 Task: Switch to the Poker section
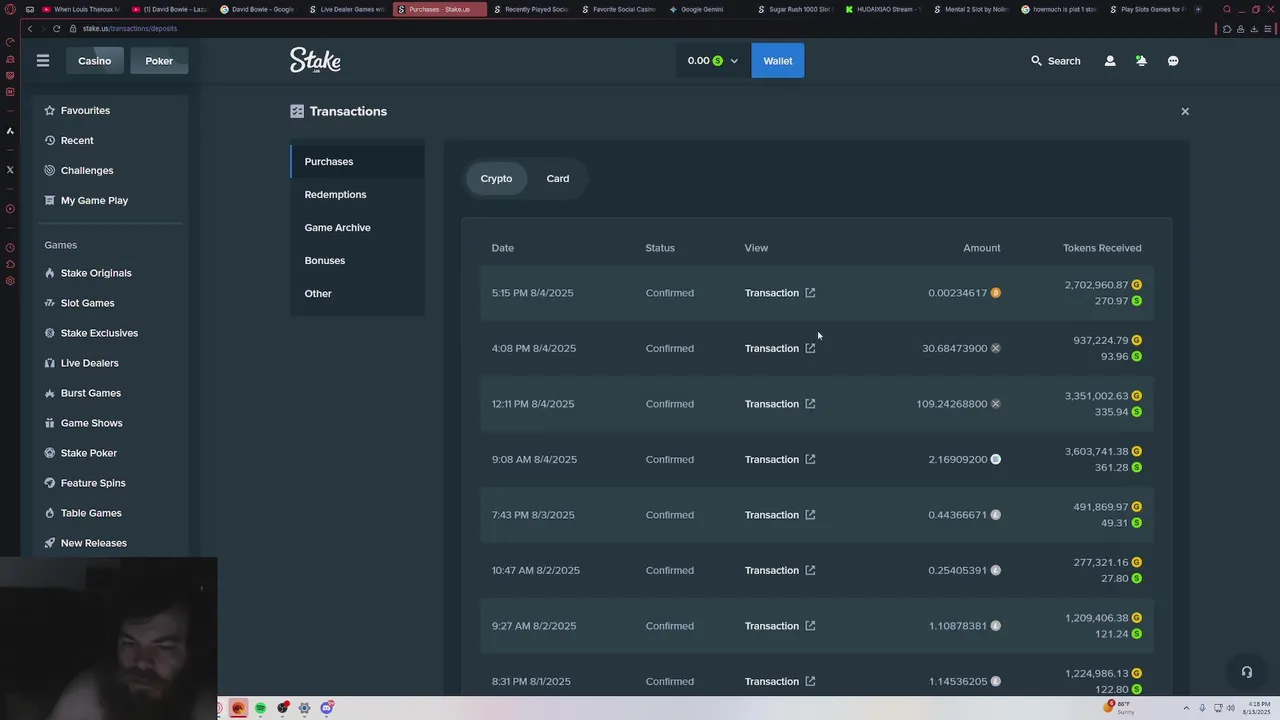click(159, 61)
